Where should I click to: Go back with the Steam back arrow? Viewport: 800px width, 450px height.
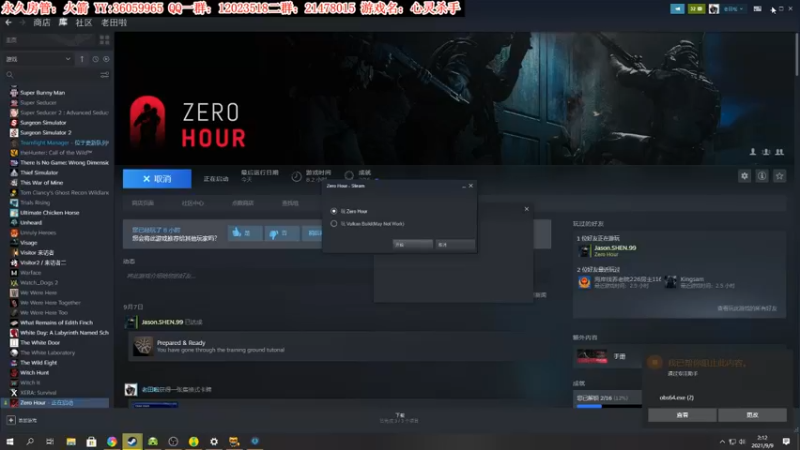(8, 22)
